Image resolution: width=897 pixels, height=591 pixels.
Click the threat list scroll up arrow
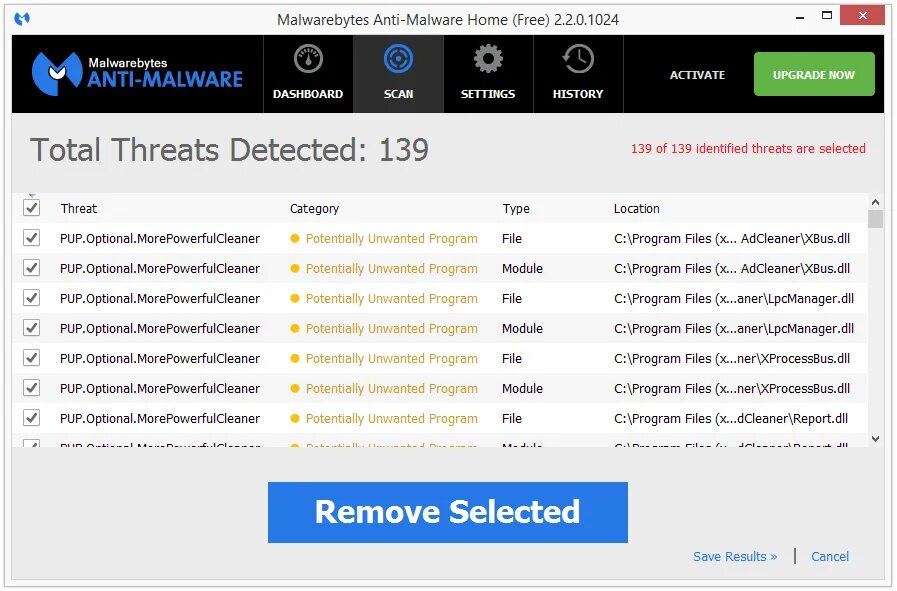click(x=875, y=202)
